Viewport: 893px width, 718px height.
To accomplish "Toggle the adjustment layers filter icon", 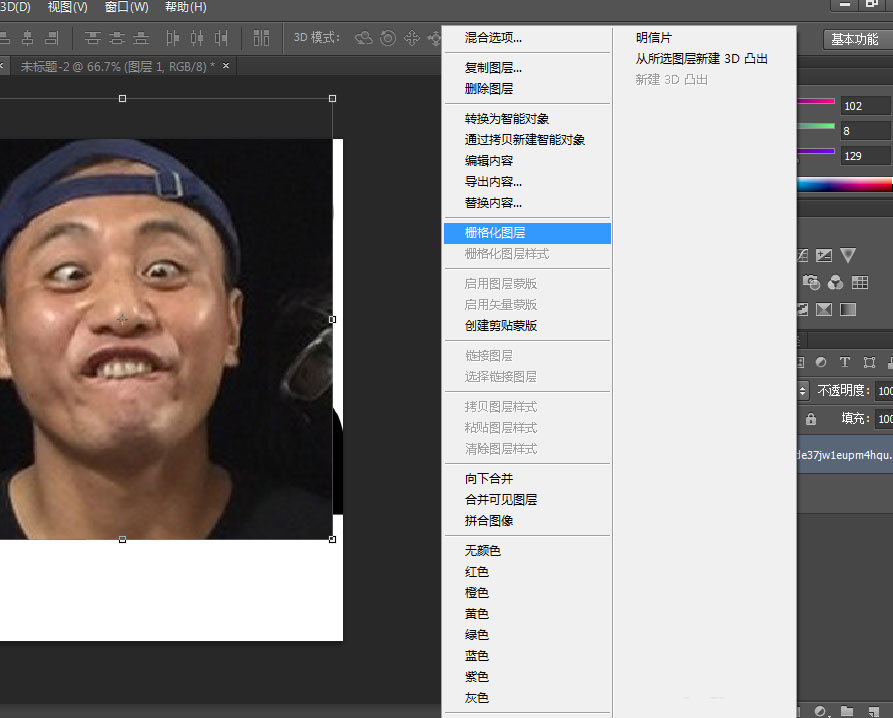I will tap(820, 361).
